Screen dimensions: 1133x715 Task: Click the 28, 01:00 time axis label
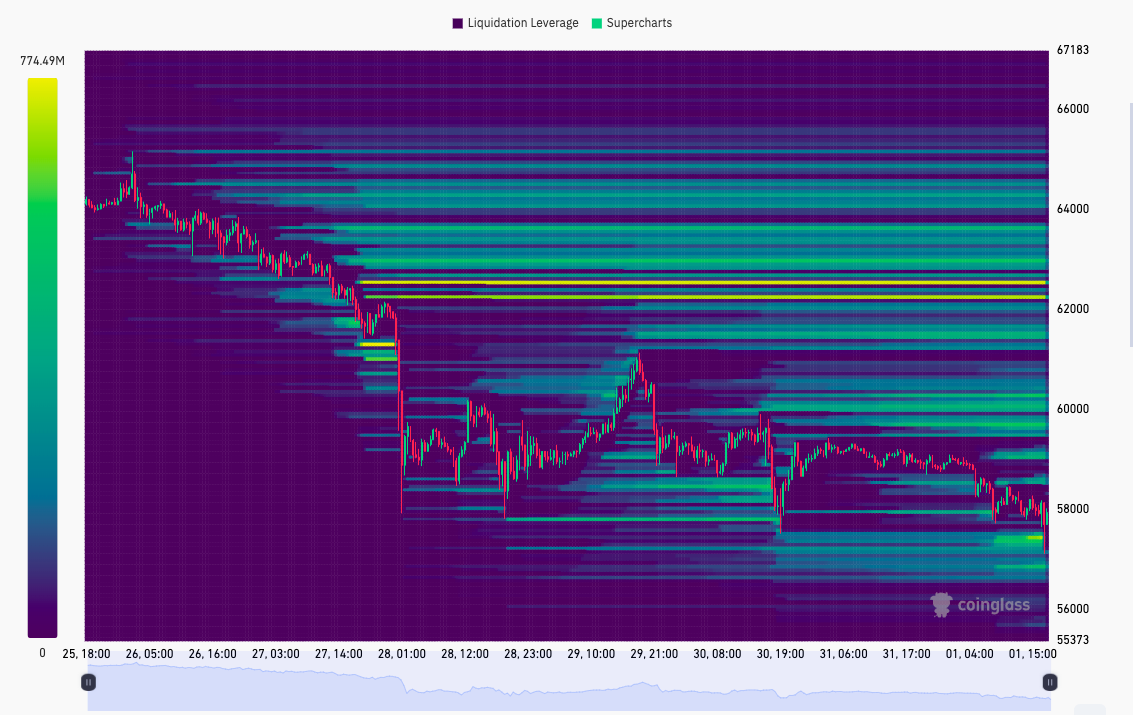pyautogui.click(x=402, y=654)
